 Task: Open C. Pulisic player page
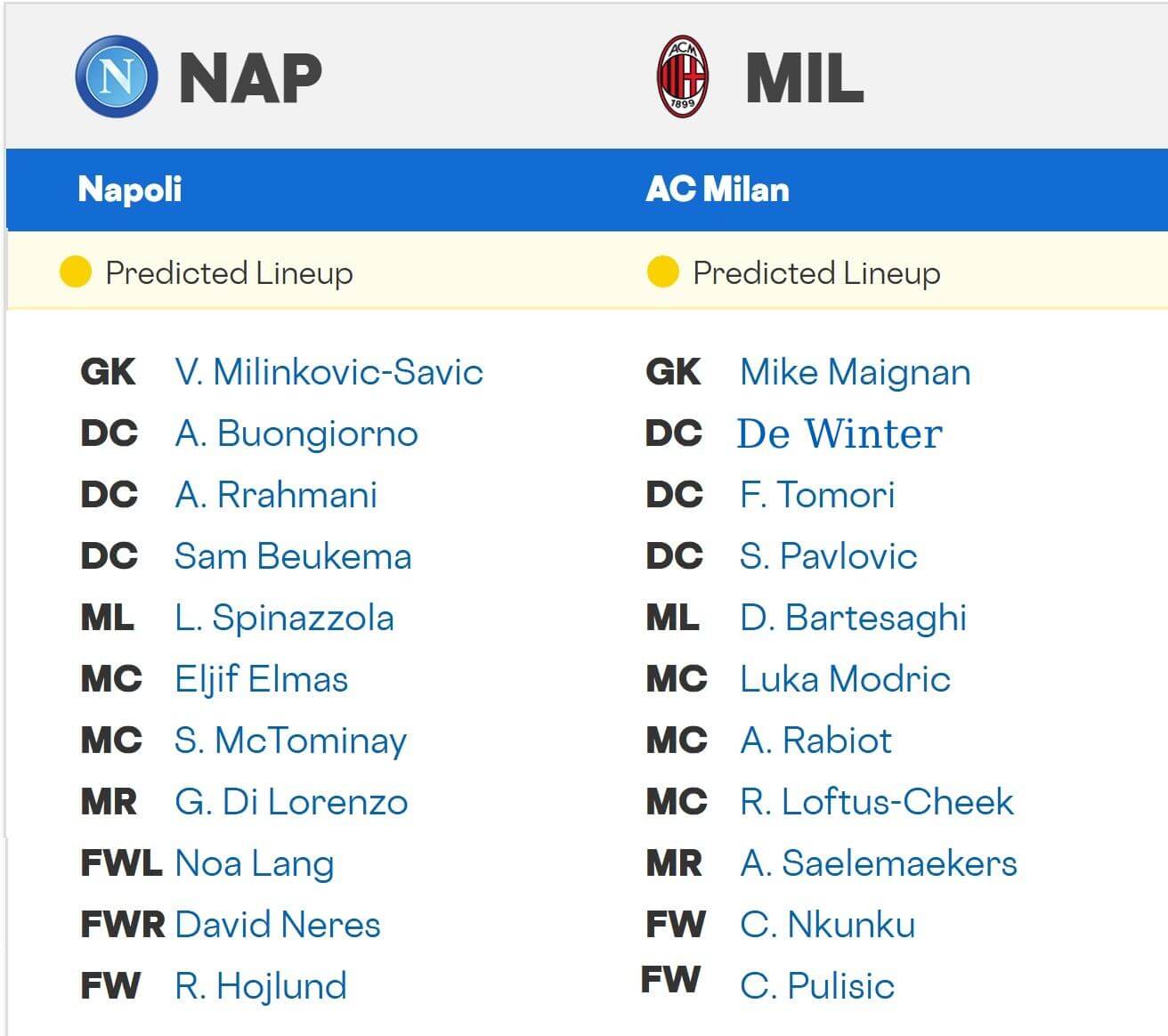pyautogui.click(x=819, y=985)
